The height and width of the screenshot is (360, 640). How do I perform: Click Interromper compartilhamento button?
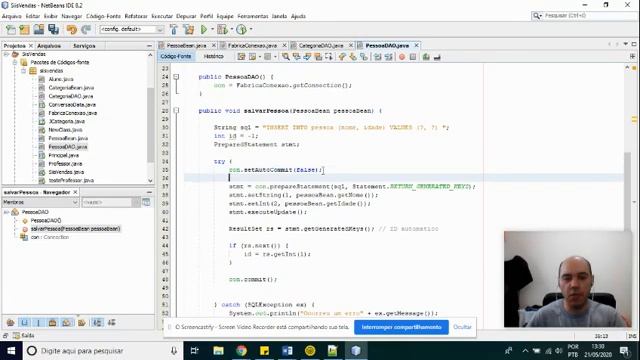tap(401, 327)
